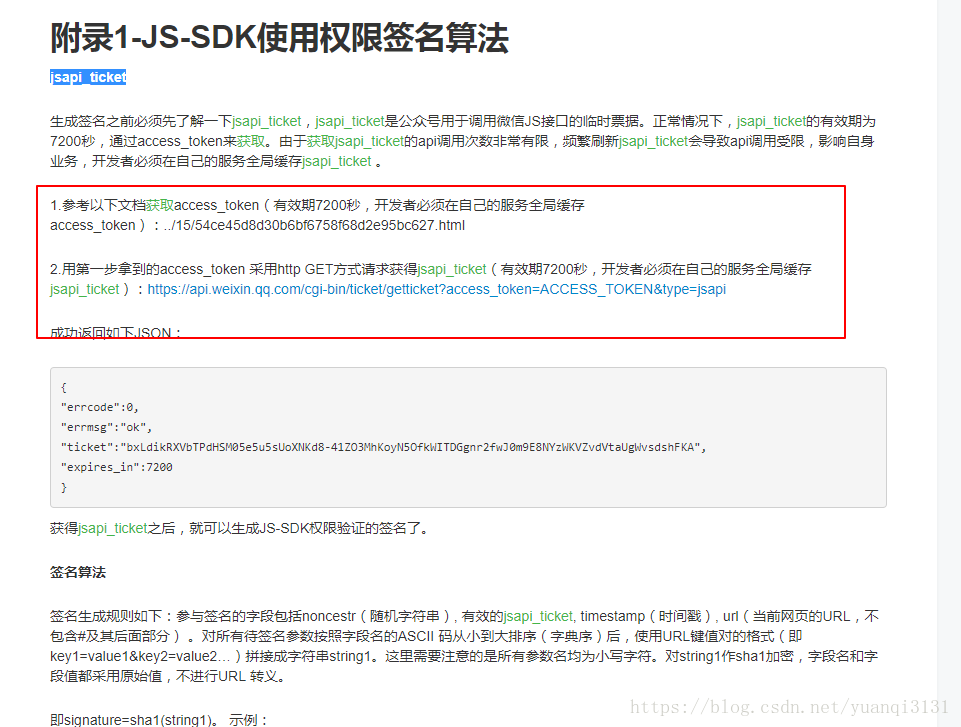Click the highlighted jsapi_ticket subheading
Viewport: 961px width, 727px height.
(88, 77)
